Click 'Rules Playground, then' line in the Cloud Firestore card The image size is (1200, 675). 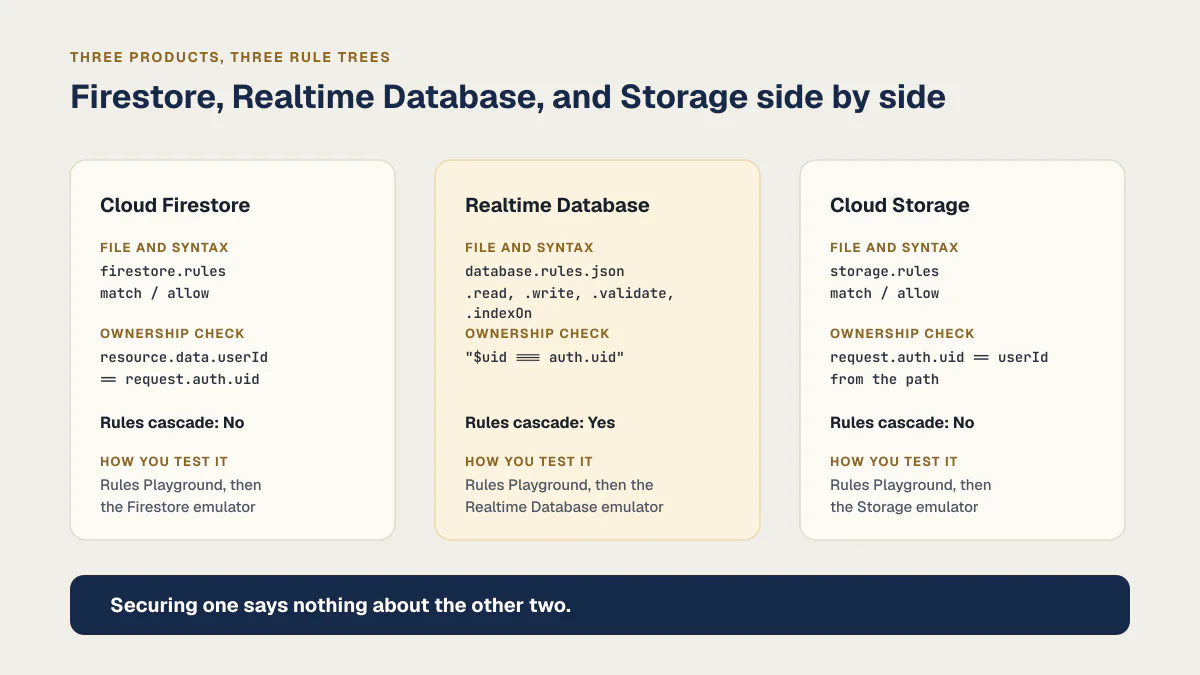point(181,485)
